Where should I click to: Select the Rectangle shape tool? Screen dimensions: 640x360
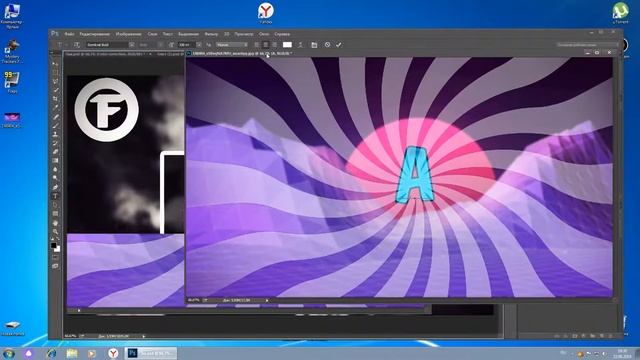(55, 214)
